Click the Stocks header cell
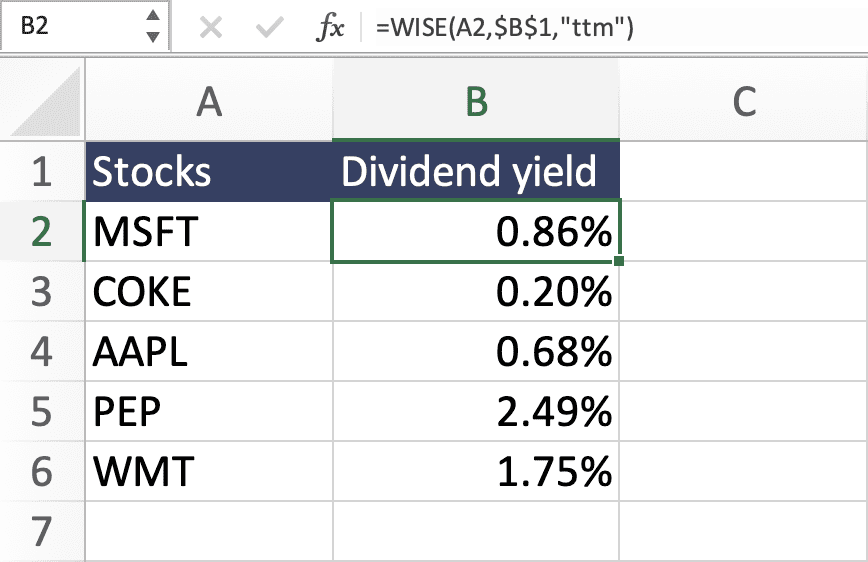The image size is (868, 562). tap(209, 172)
